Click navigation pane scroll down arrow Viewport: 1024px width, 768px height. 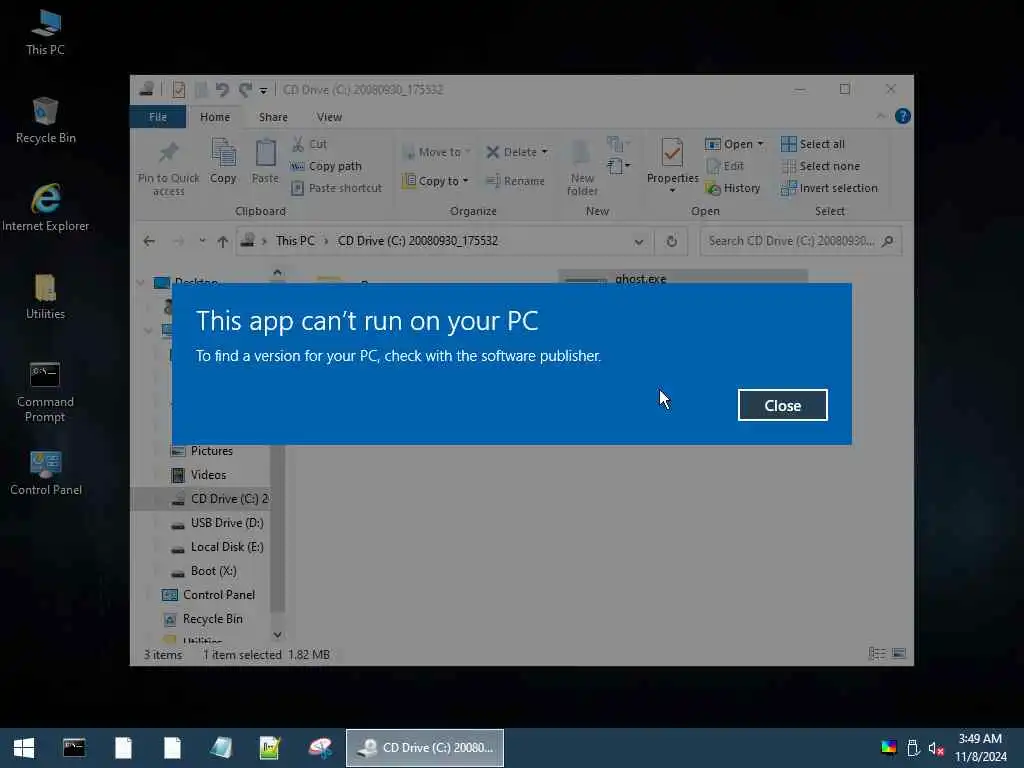[278, 635]
